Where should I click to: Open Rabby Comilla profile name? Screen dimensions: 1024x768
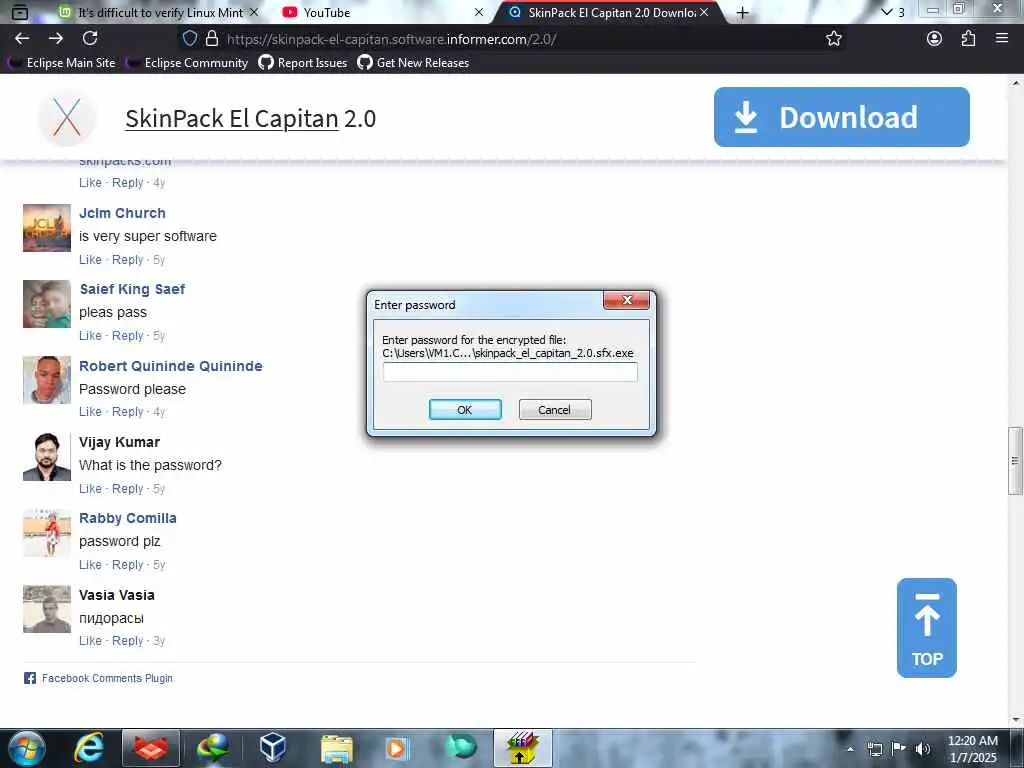pyautogui.click(x=128, y=518)
